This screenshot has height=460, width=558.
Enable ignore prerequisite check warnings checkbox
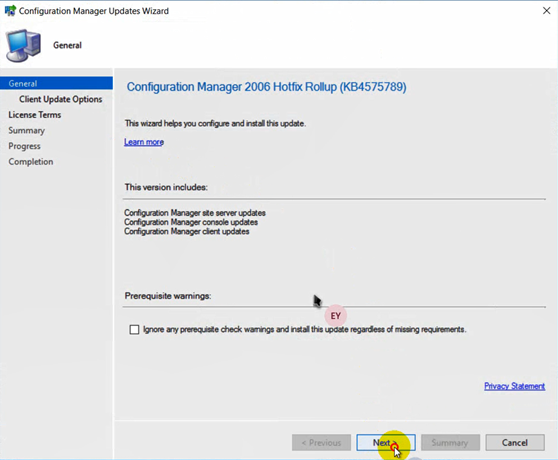tap(135, 329)
